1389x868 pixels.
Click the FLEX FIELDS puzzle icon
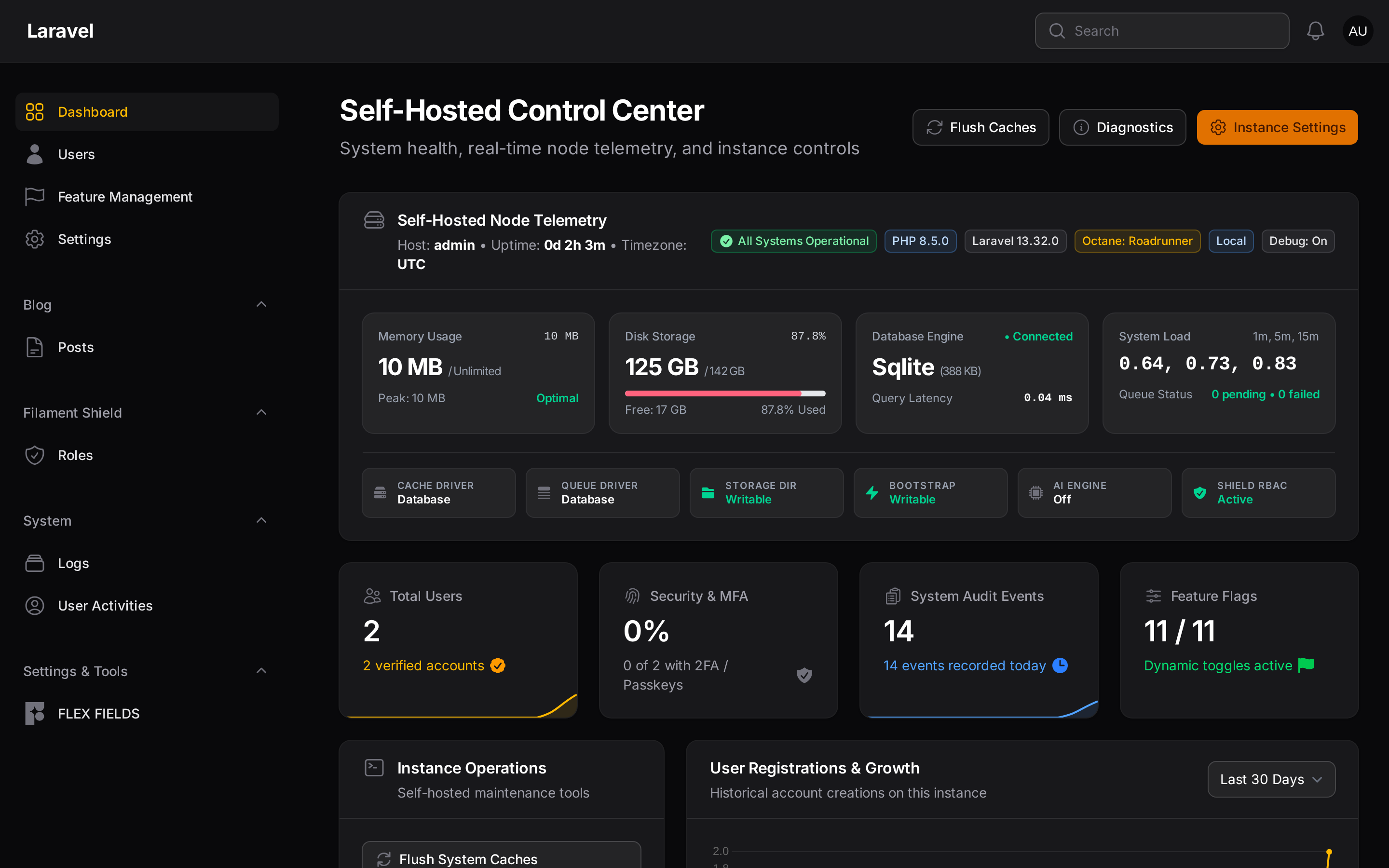tap(34, 714)
